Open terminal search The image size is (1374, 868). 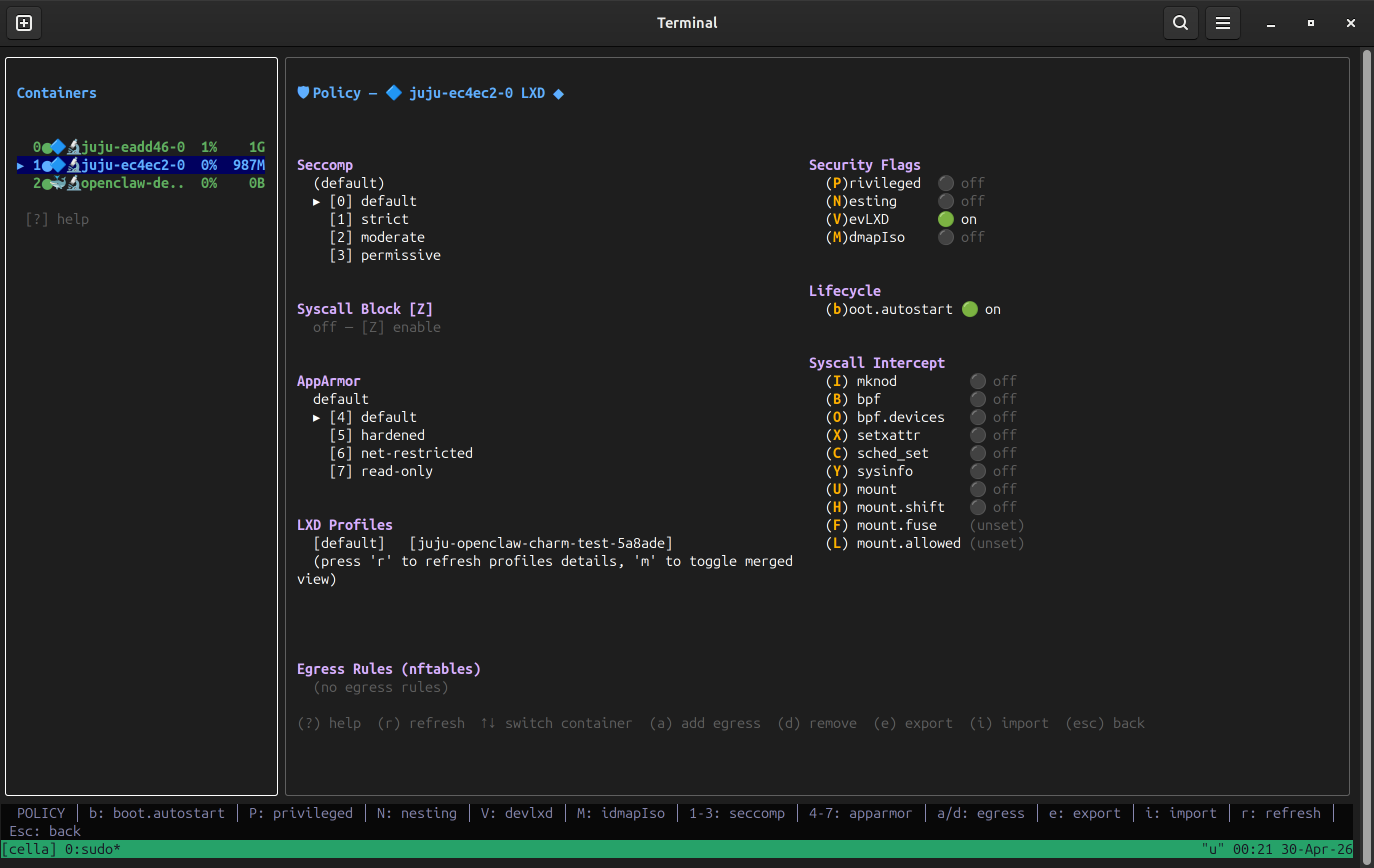click(1180, 23)
